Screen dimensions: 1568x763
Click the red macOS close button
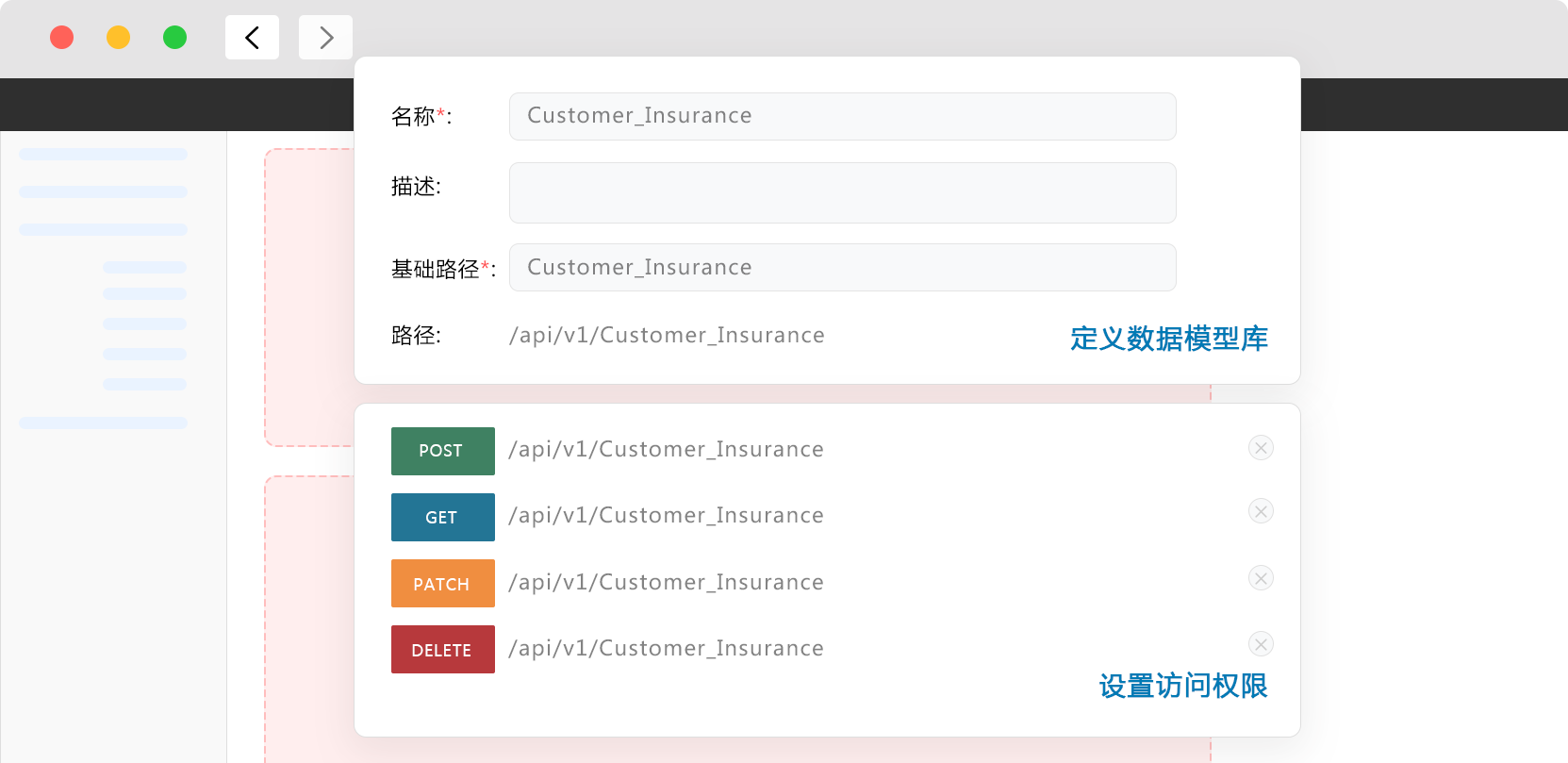[61, 38]
